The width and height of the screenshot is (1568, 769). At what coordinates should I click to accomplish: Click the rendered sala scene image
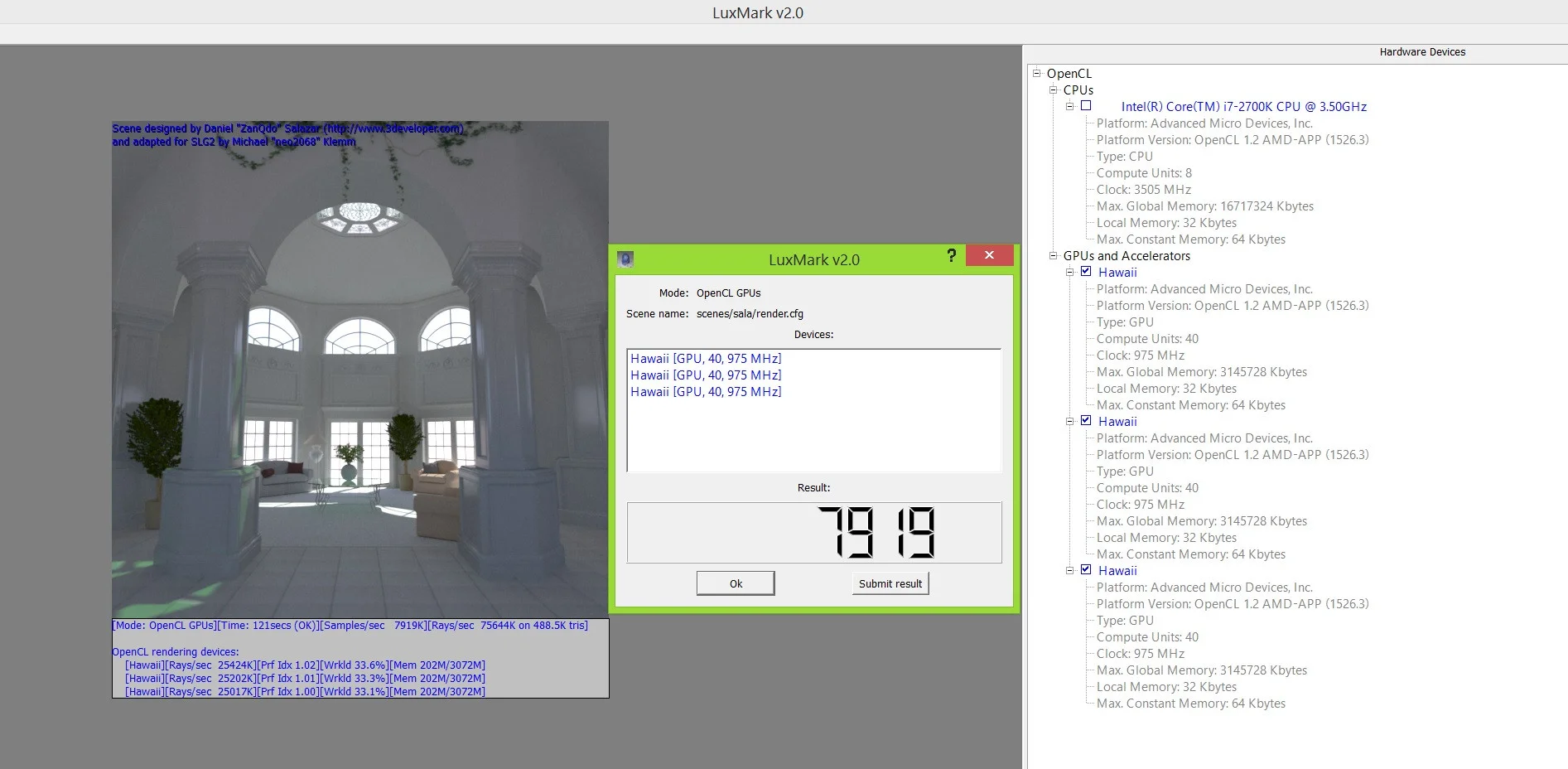360,370
